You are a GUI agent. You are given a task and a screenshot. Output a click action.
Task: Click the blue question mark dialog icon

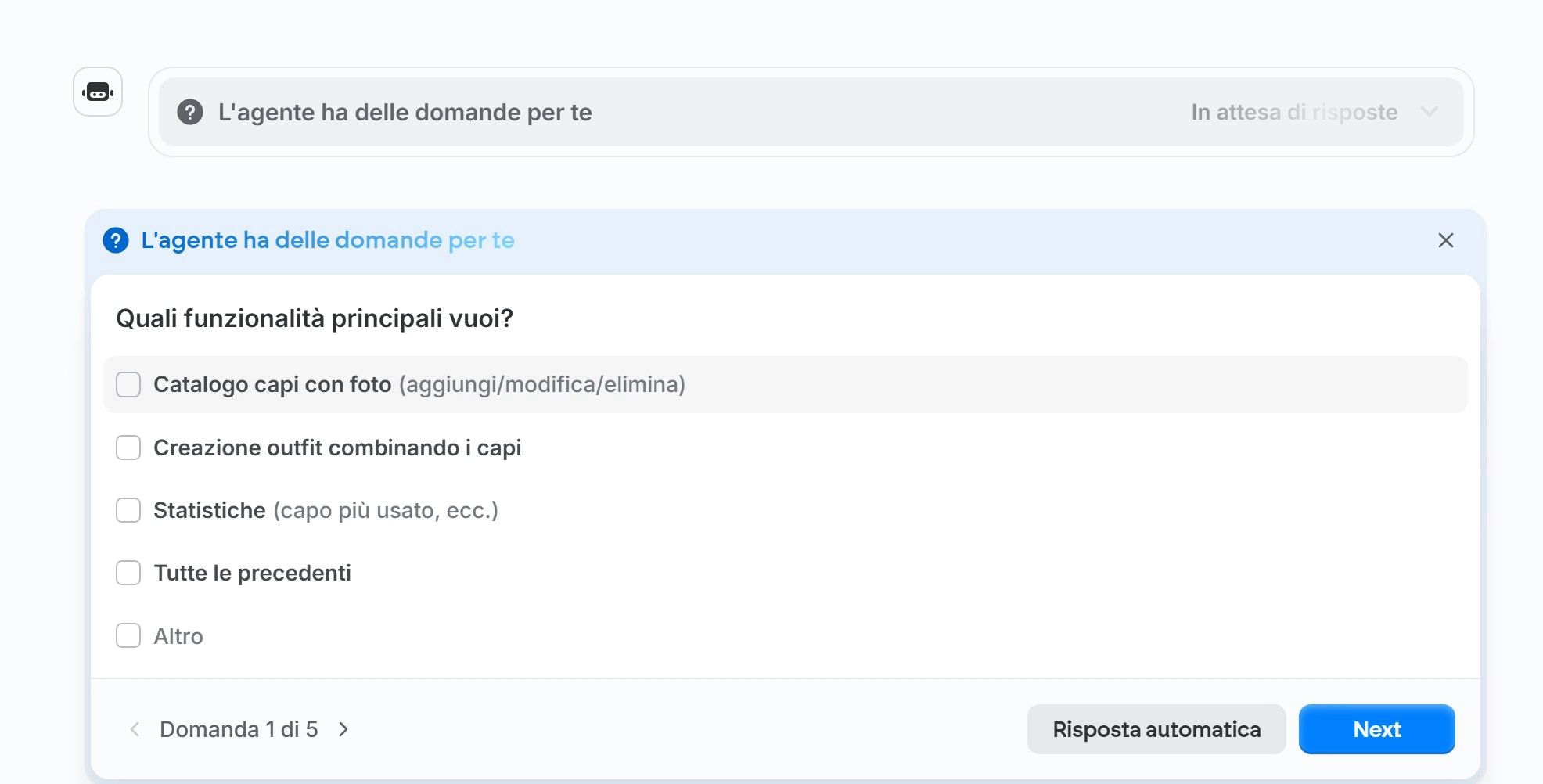(x=116, y=240)
